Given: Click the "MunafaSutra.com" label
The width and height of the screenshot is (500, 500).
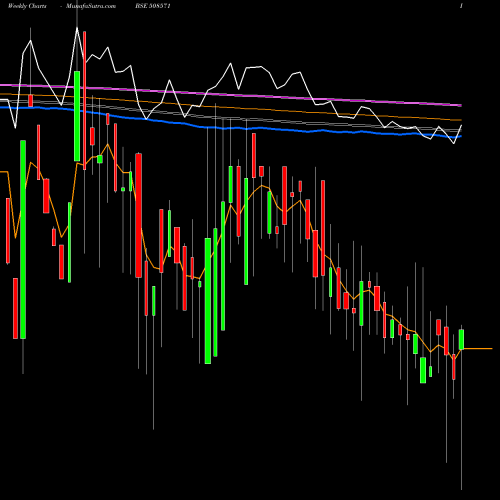Looking at the screenshot, I should click(x=91, y=6).
